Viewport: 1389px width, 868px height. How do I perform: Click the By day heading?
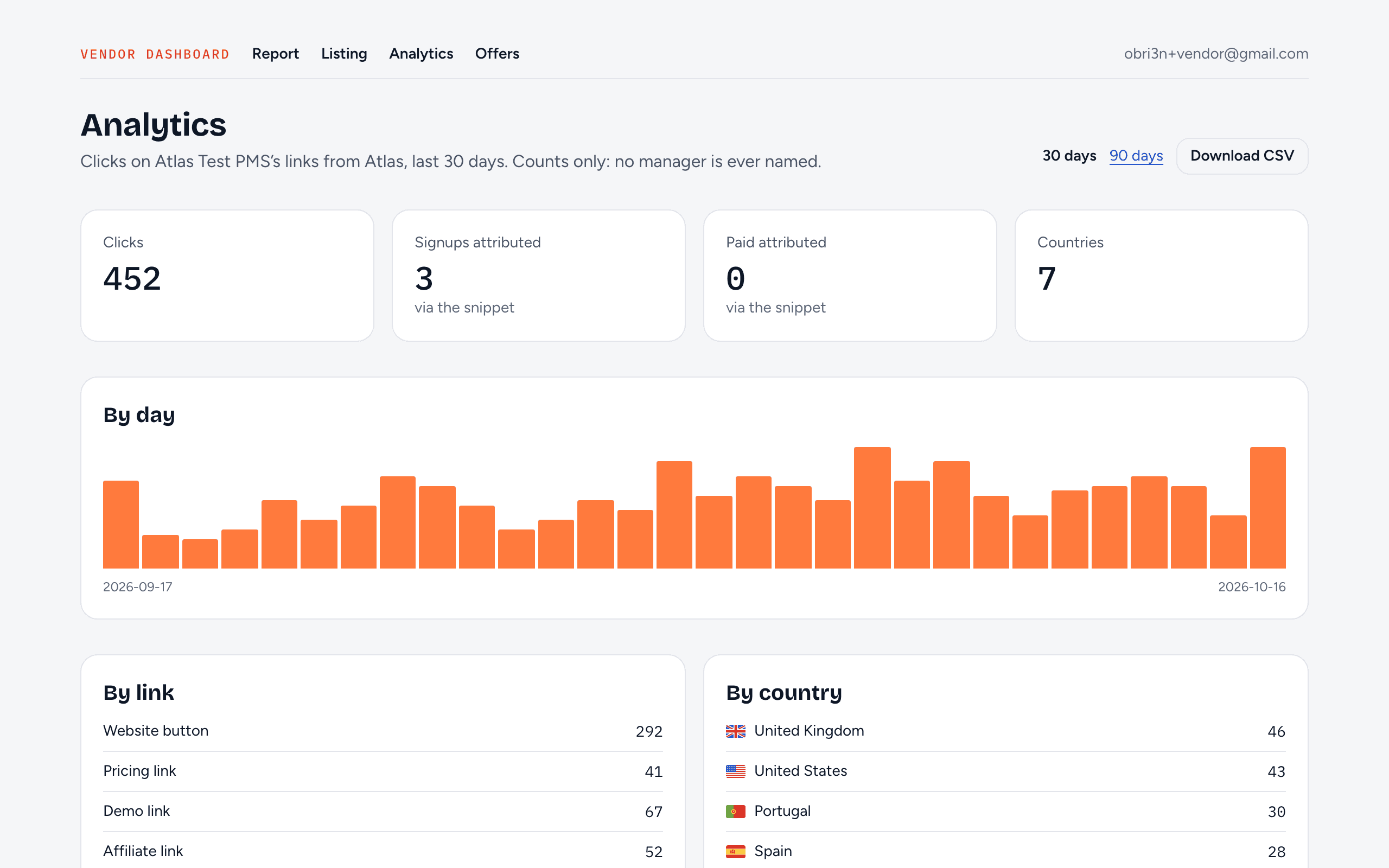click(139, 414)
